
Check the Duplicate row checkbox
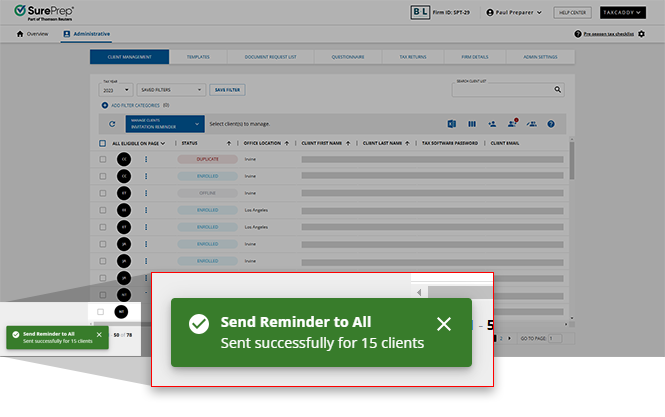(103, 159)
